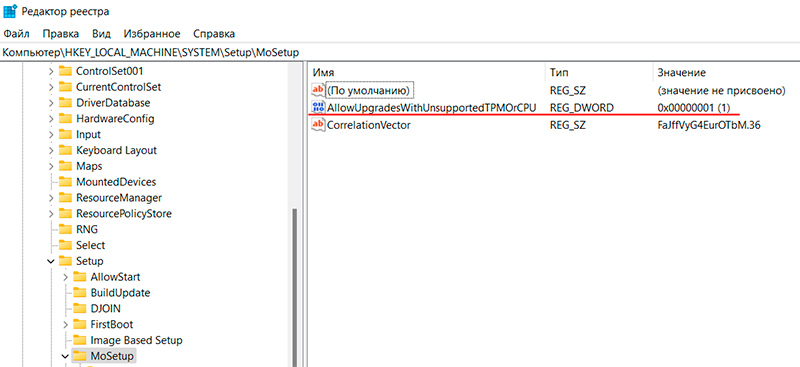
Task: Click the tree pane vertical scrollbar
Action: (294, 286)
